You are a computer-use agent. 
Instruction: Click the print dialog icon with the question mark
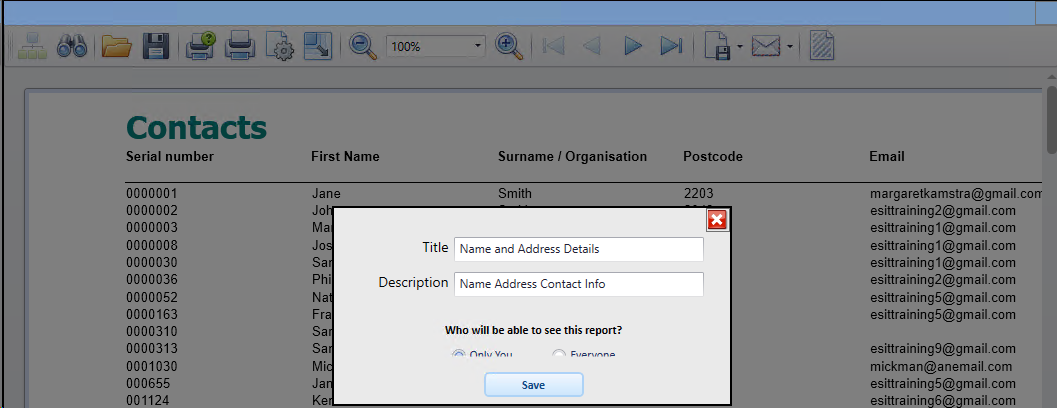[200, 46]
